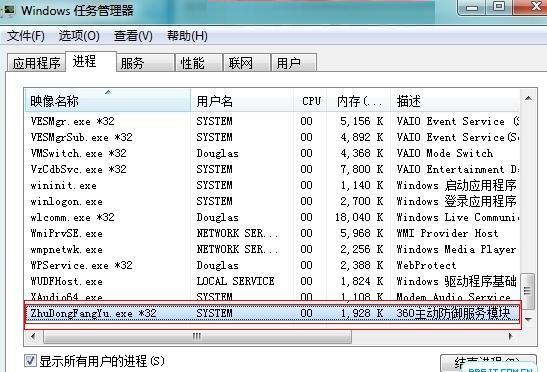
Task: Click the VAIO Mode Switch description
Action: point(445,153)
